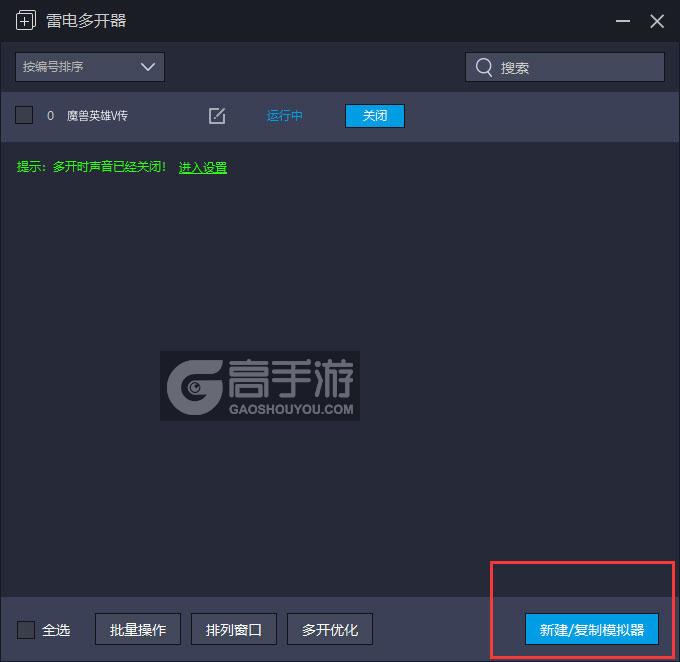Tick the checkbox for emulator 0
The width and height of the screenshot is (680, 662).
point(24,115)
